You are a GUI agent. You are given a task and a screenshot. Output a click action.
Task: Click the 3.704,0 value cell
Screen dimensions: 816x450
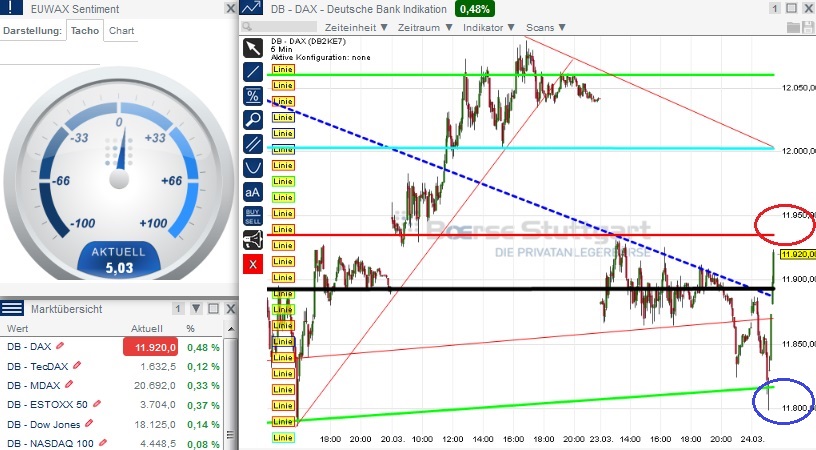tap(158, 405)
